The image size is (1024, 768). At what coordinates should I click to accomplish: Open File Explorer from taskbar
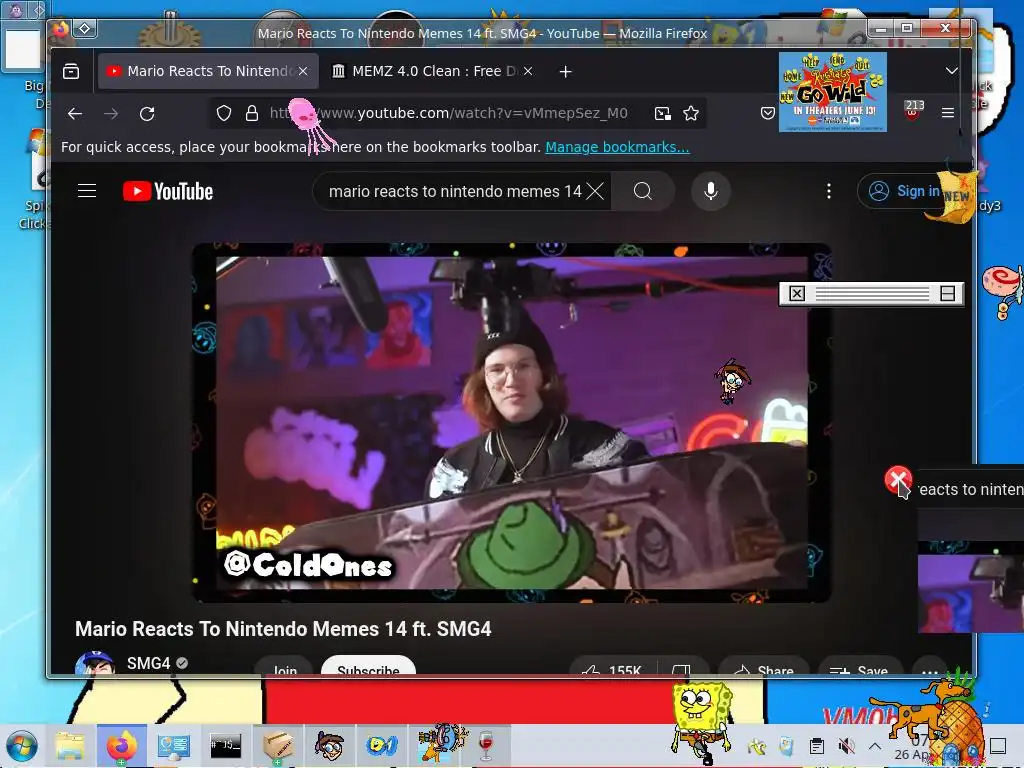pyautogui.click(x=69, y=745)
